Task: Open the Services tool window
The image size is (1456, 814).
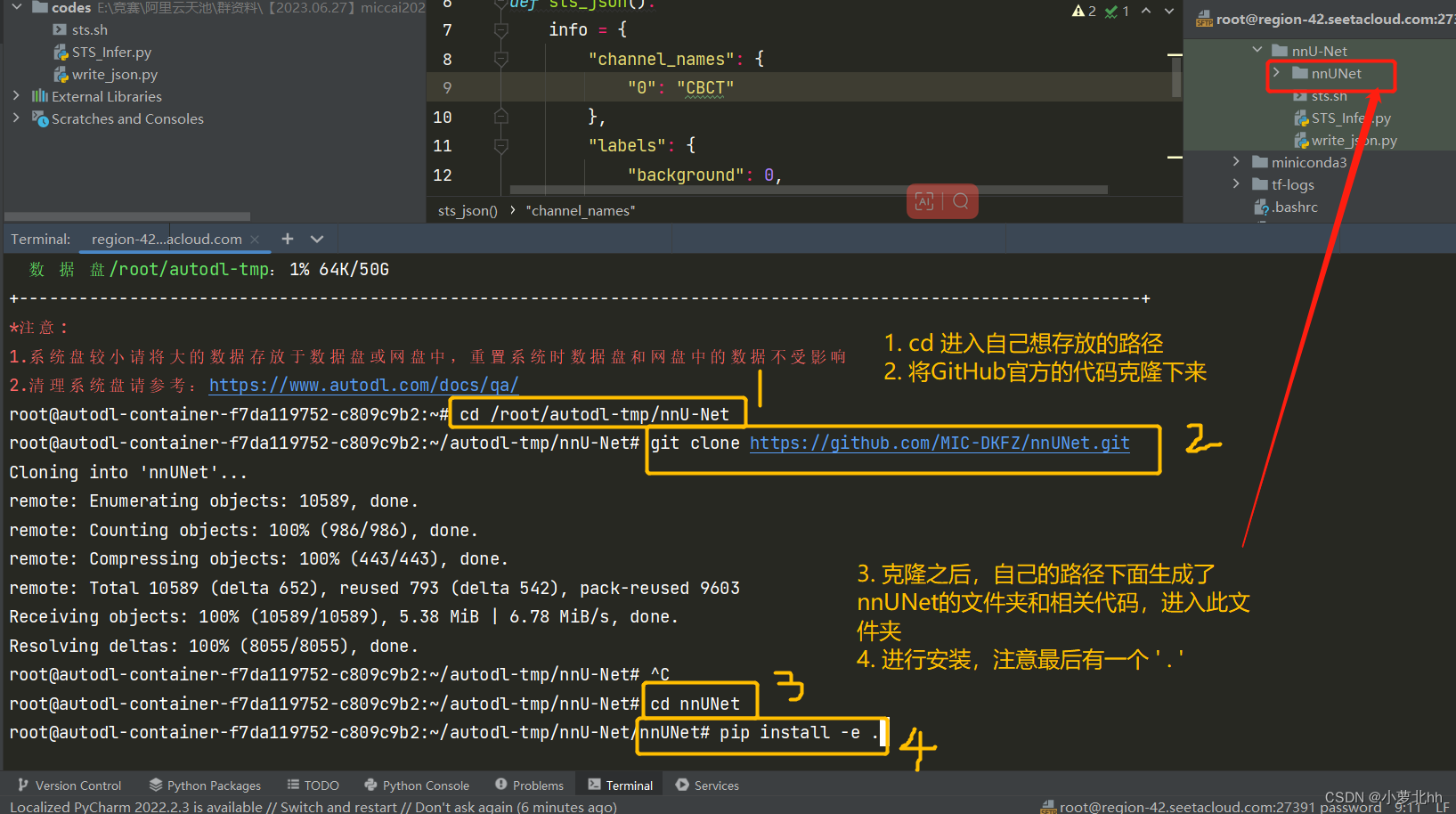Action: coord(707,786)
